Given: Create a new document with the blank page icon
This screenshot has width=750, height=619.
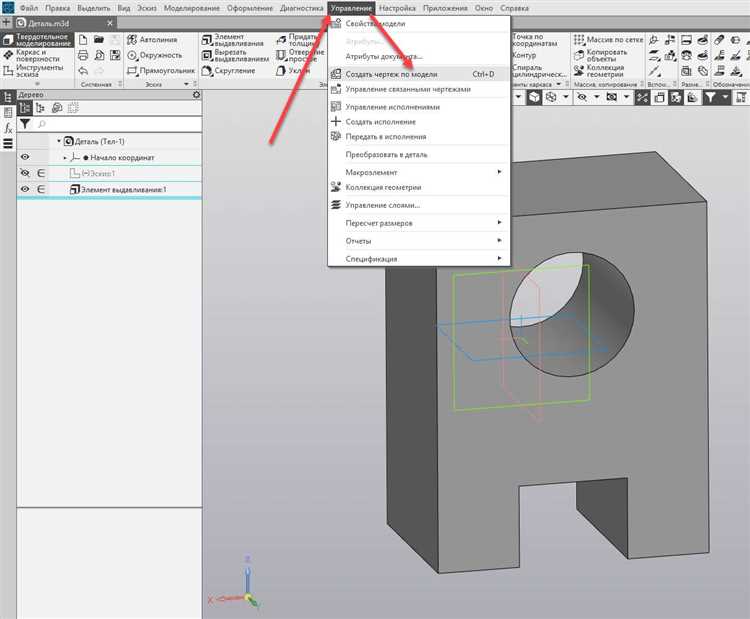Looking at the screenshot, I should click(83, 40).
